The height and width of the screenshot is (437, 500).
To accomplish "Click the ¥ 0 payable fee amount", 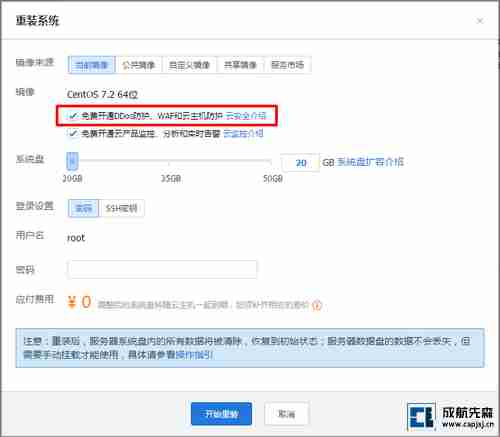I will click(79, 302).
